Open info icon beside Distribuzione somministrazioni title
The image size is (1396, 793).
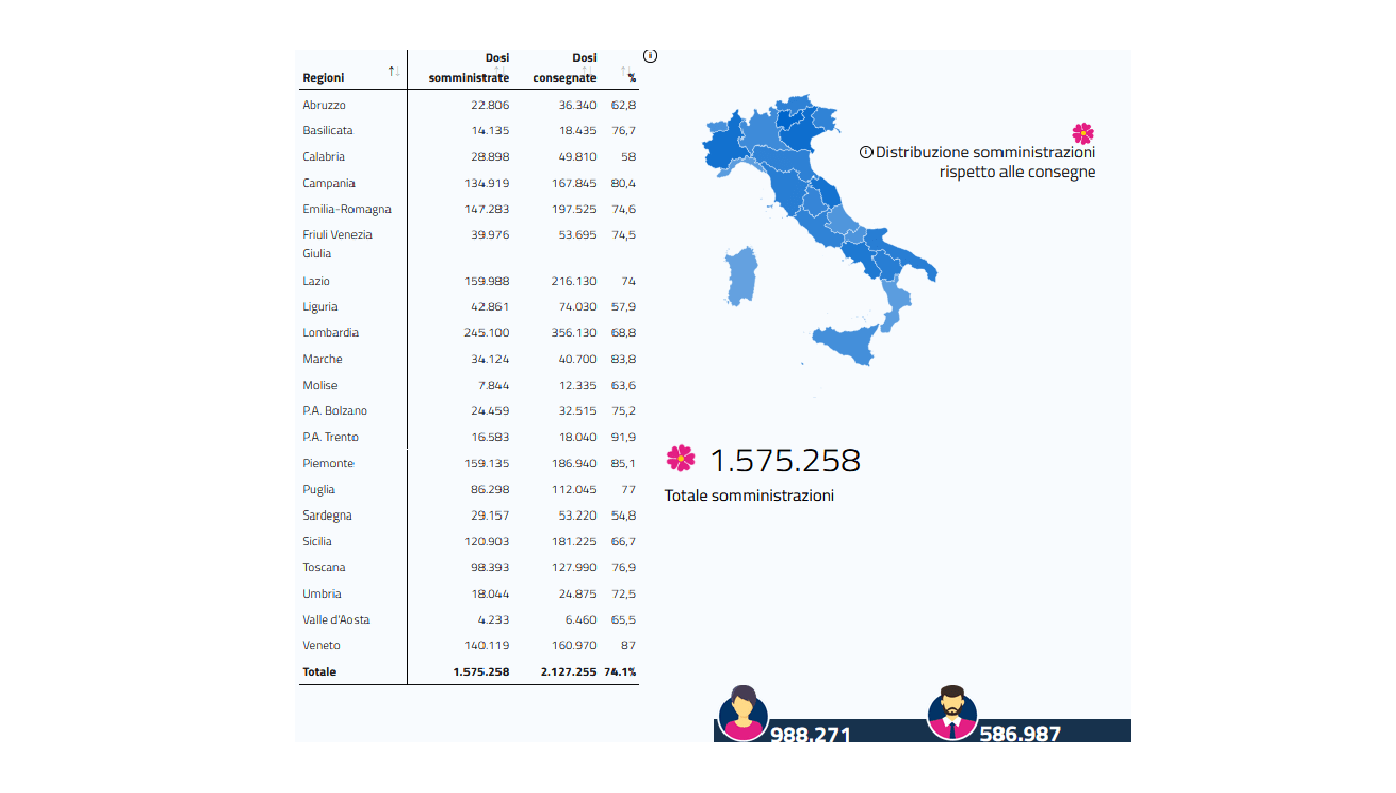[865, 152]
